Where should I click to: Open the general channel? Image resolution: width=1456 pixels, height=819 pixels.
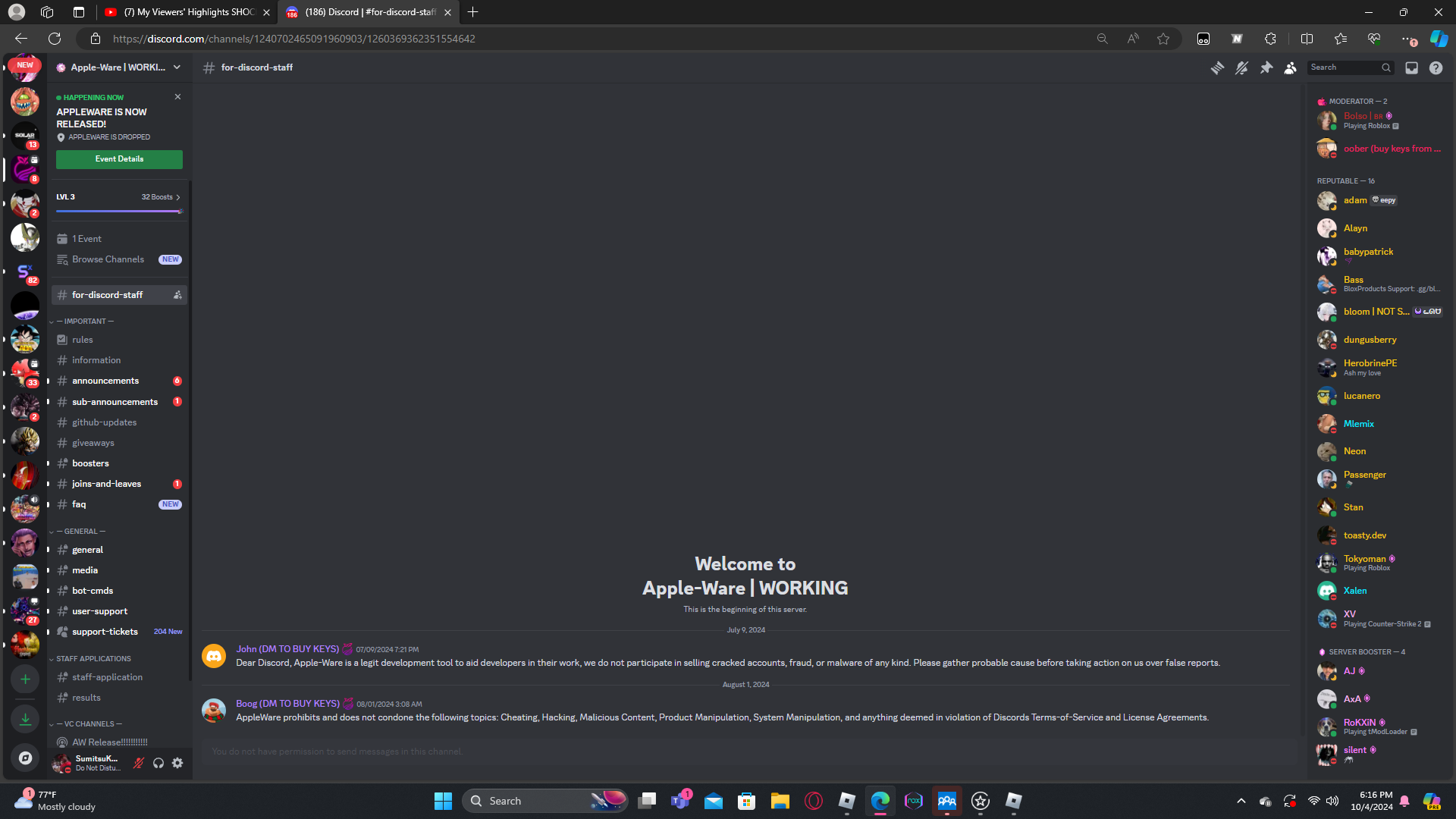(x=119, y=550)
